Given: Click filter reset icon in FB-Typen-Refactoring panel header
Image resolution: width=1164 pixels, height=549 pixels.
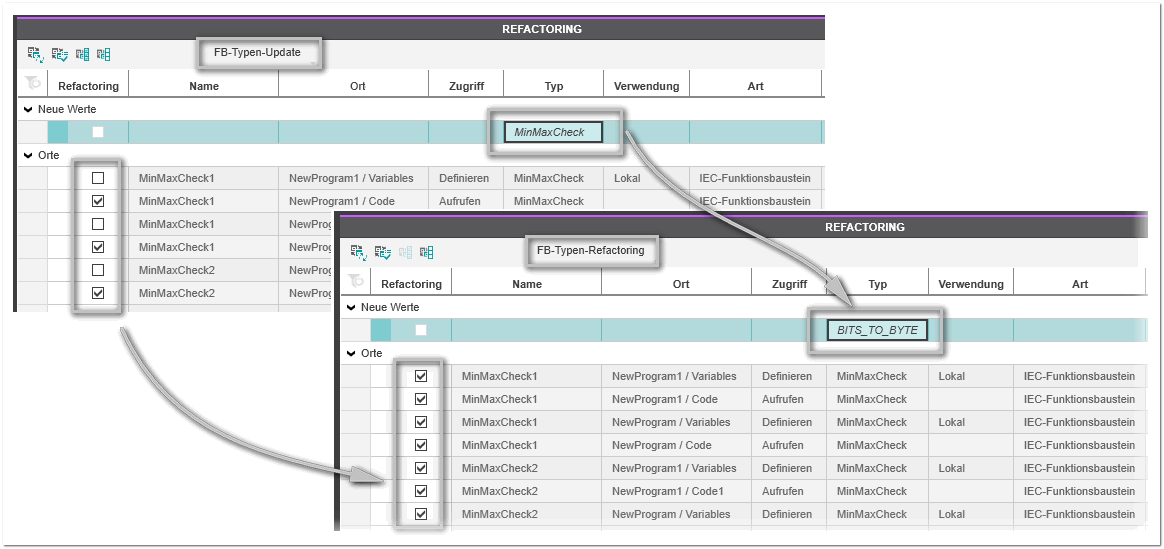Looking at the screenshot, I should 355,283.
